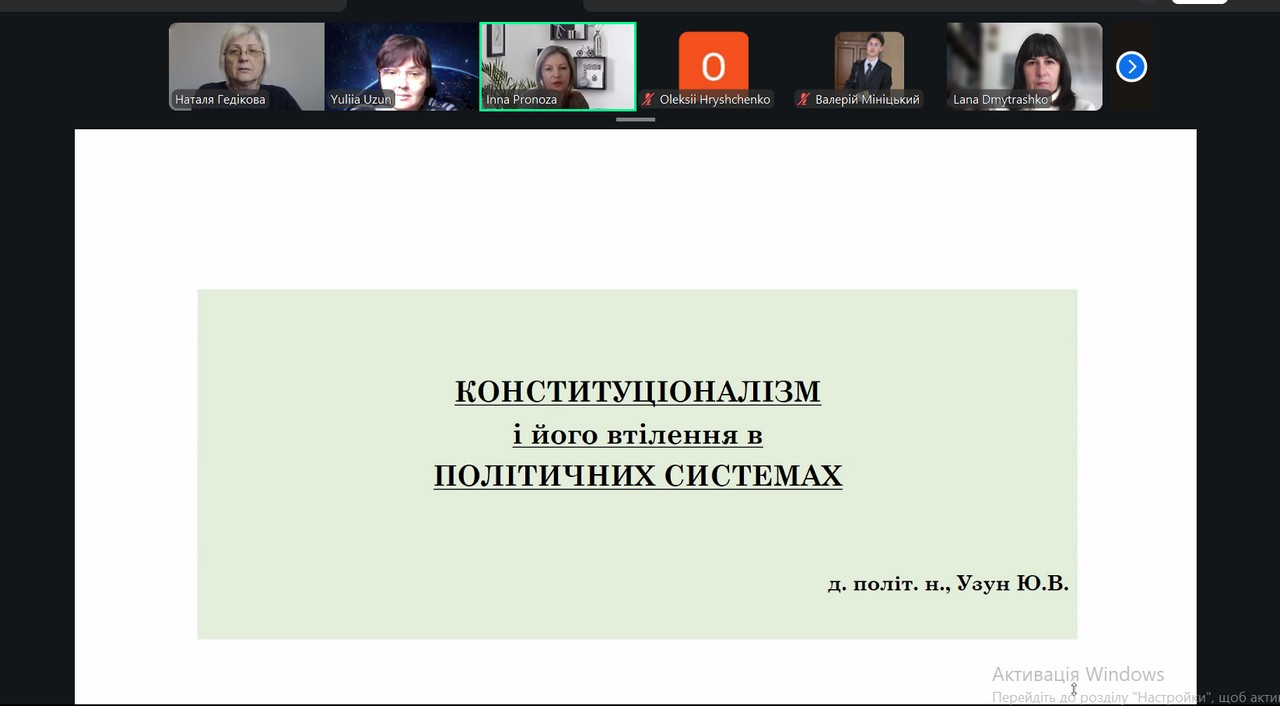Click the "Наталя Гедікова" name label
This screenshot has height=706, width=1280.
(x=220, y=100)
